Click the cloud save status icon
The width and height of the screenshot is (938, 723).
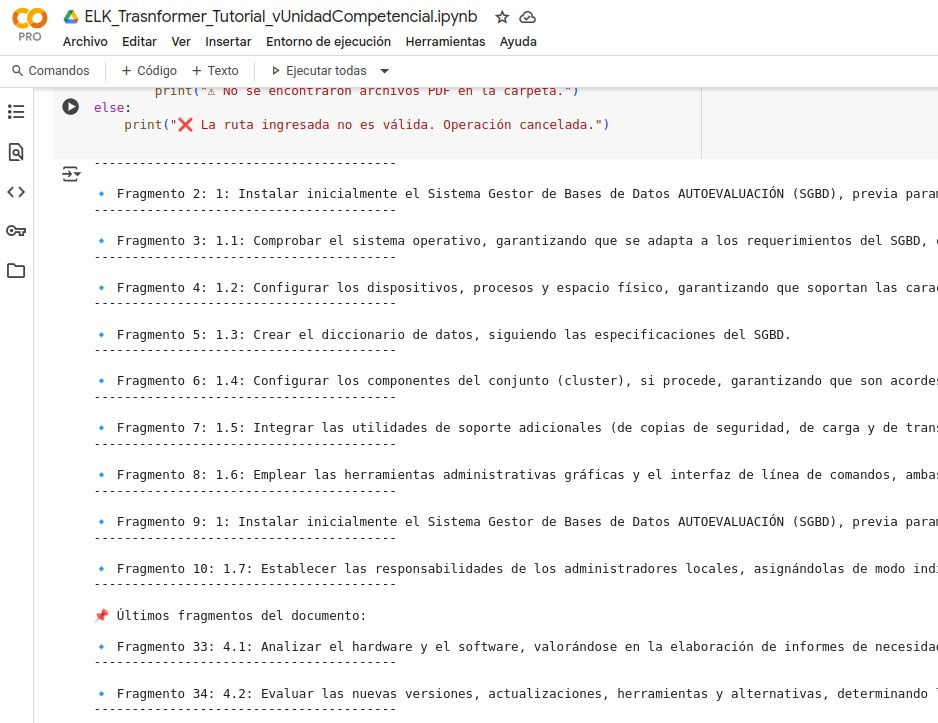(x=528, y=18)
